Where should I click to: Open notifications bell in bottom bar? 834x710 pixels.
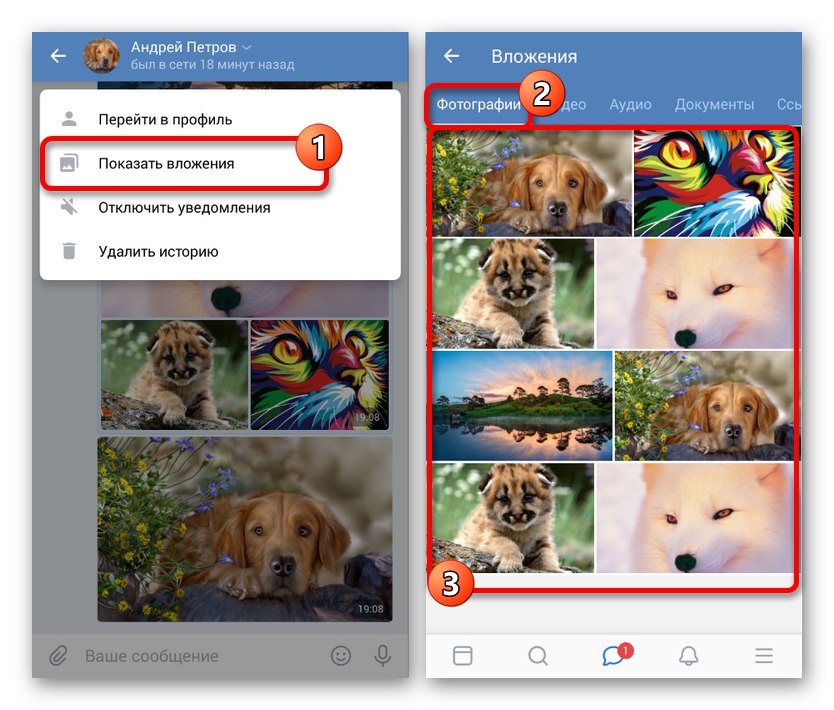[x=688, y=655]
